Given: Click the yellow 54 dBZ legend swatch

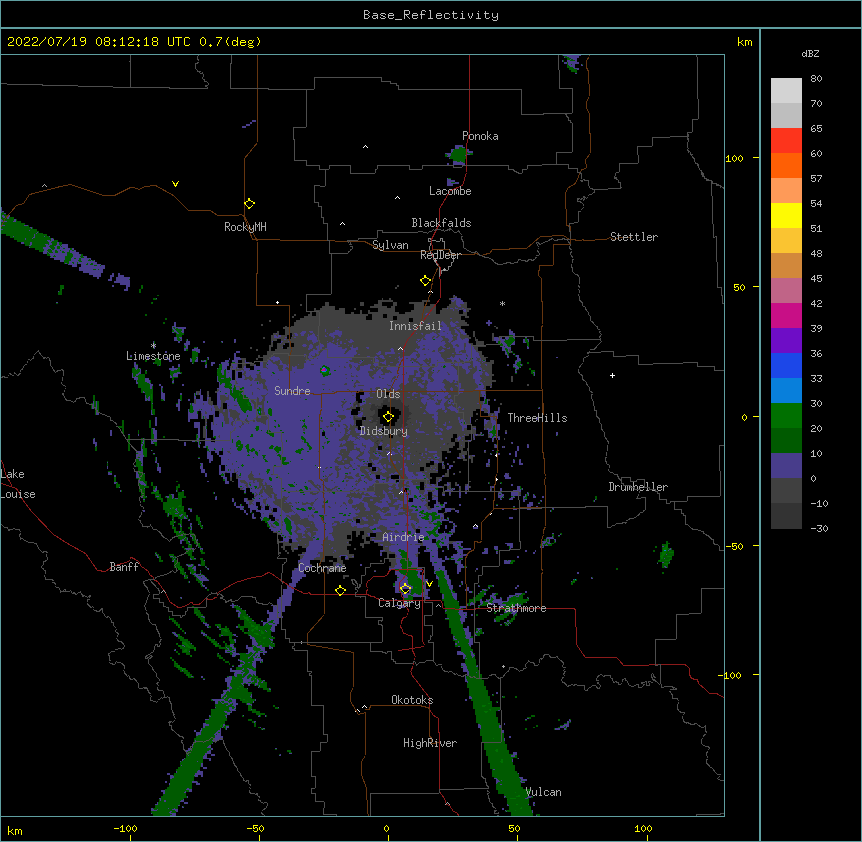Looking at the screenshot, I should point(786,215).
